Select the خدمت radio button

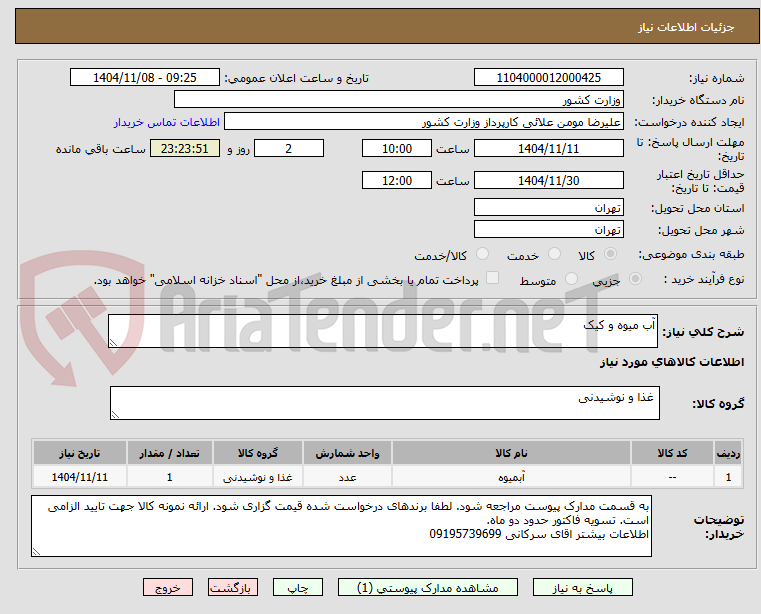[x=554, y=253]
